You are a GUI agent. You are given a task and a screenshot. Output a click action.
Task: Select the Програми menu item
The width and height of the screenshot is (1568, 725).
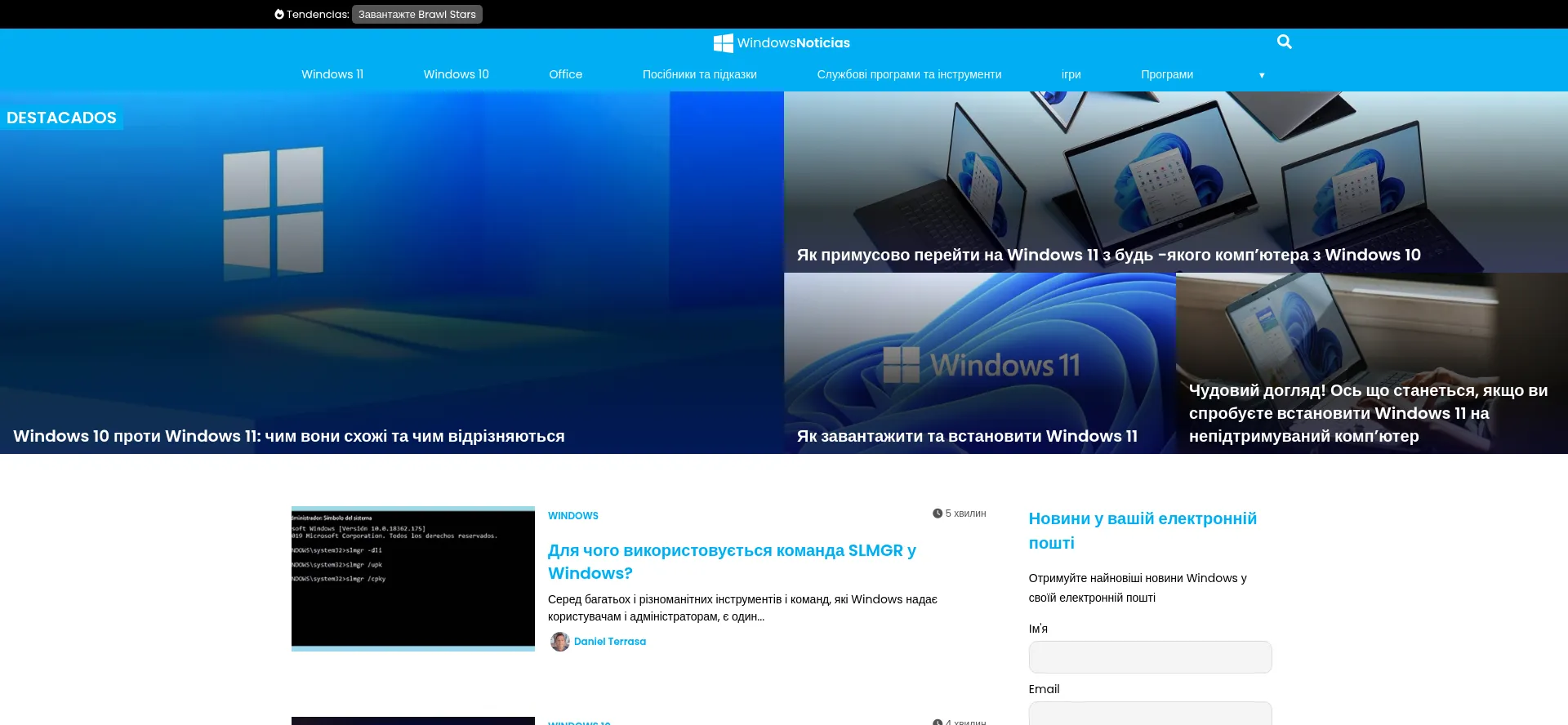[1166, 74]
